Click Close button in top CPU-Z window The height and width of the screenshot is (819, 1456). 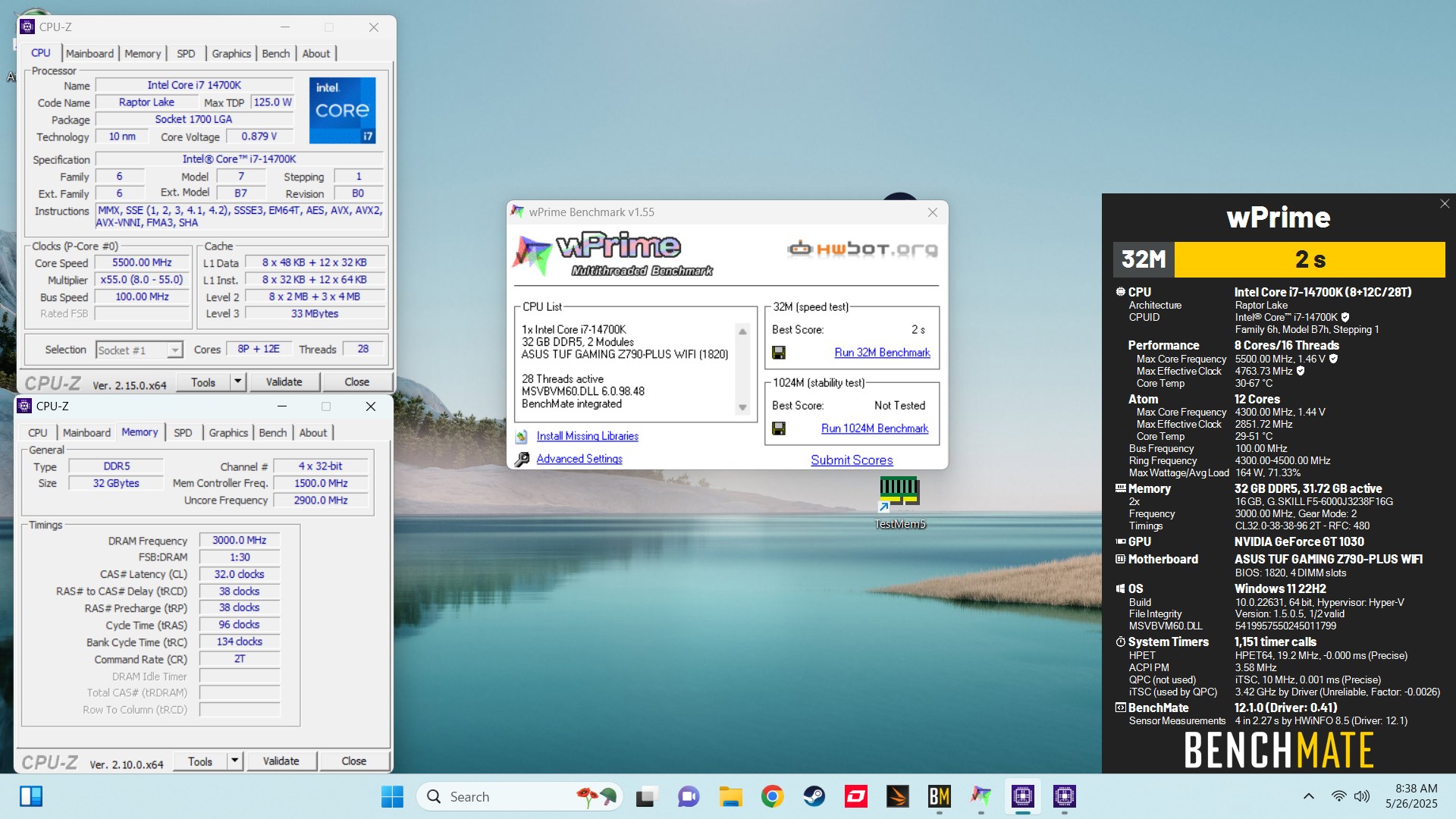pos(356,381)
